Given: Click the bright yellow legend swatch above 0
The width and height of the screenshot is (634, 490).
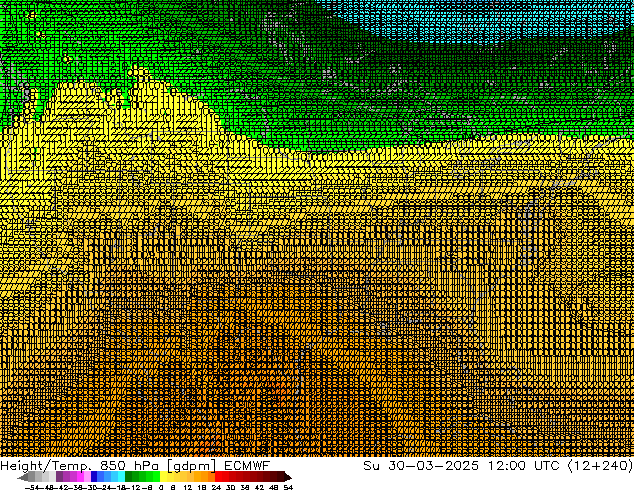Looking at the screenshot, I should pos(163,476).
